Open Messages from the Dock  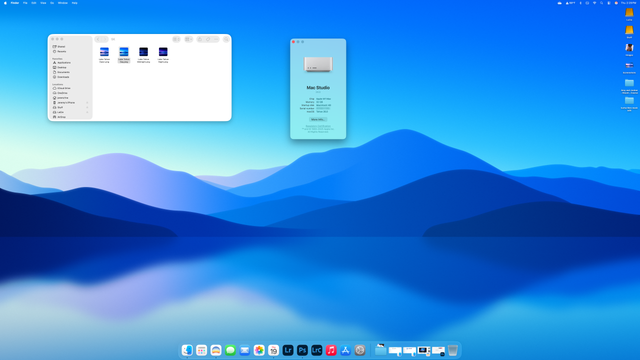point(230,350)
